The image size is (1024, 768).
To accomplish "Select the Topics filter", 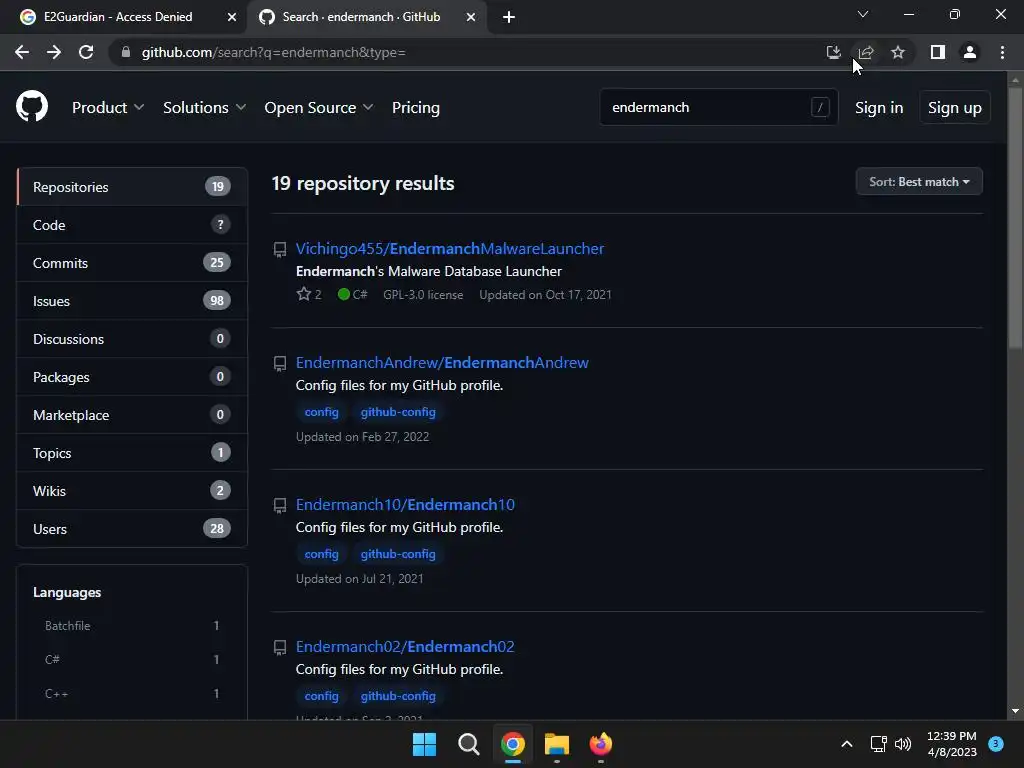I will 132,453.
